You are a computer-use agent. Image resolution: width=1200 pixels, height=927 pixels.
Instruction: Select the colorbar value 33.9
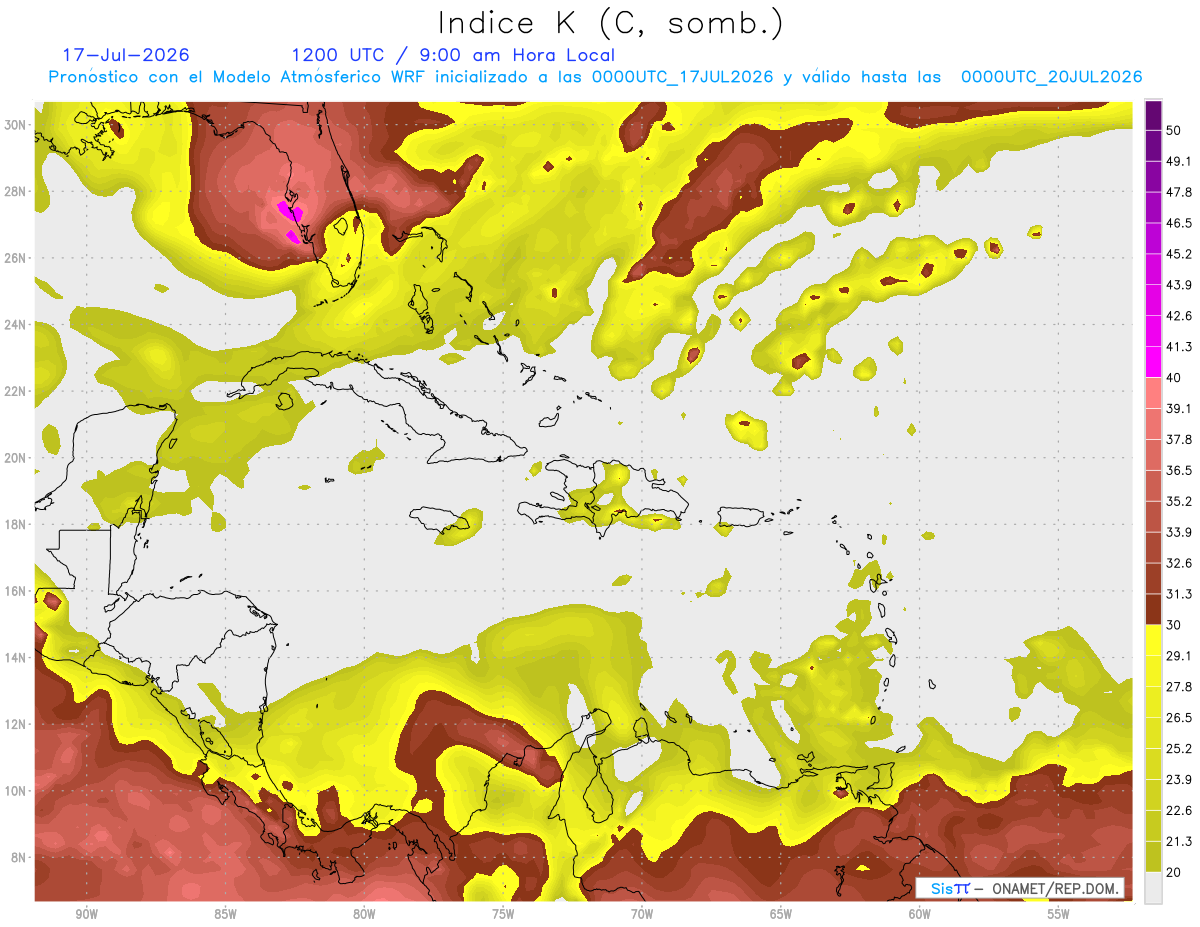point(1179,532)
